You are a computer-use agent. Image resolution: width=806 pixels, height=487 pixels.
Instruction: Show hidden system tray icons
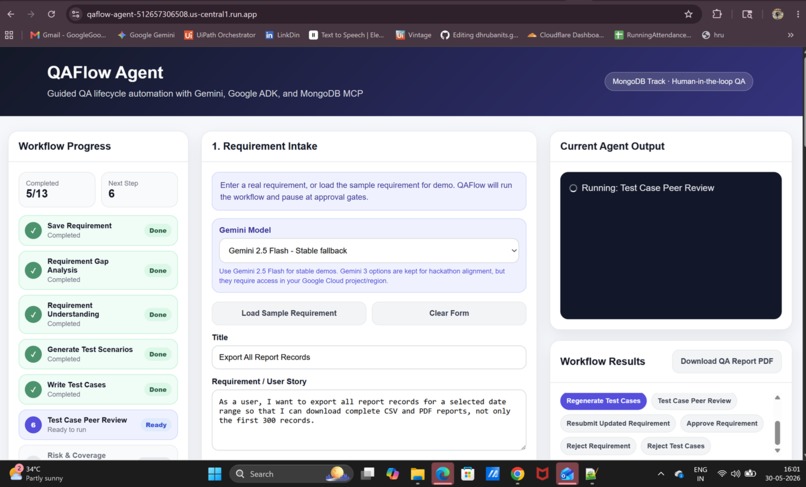pos(661,474)
